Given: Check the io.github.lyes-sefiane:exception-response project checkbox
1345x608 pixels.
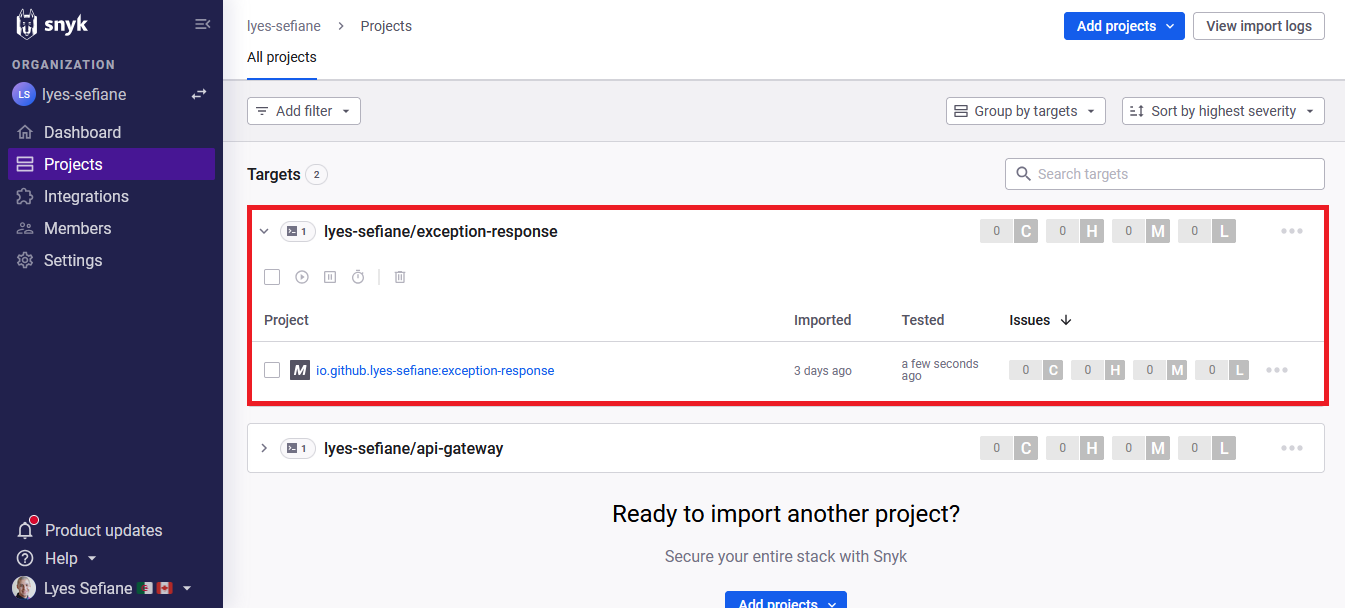Looking at the screenshot, I should (x=272, y=370).
